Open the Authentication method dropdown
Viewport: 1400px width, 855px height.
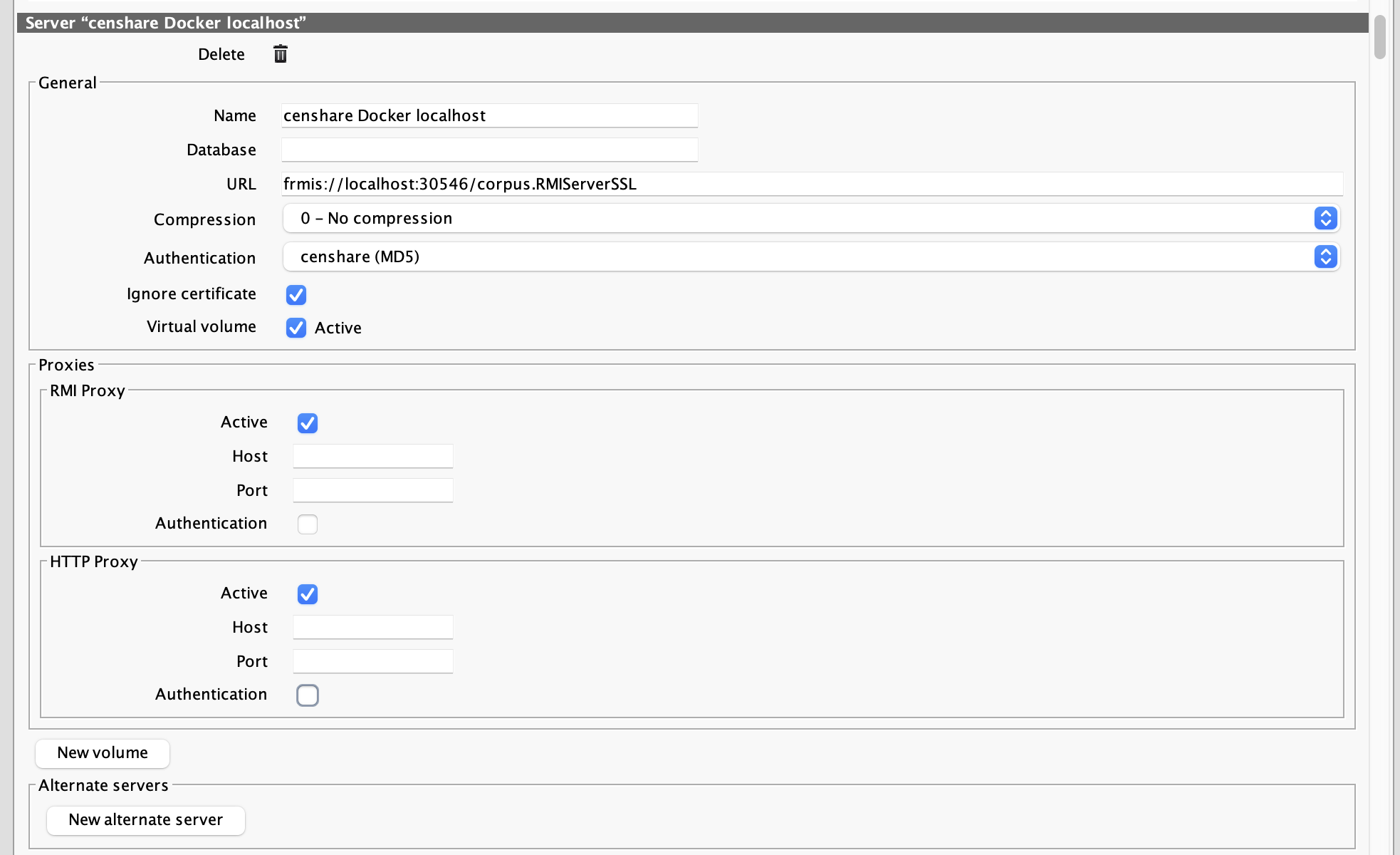tap(811, 256)
